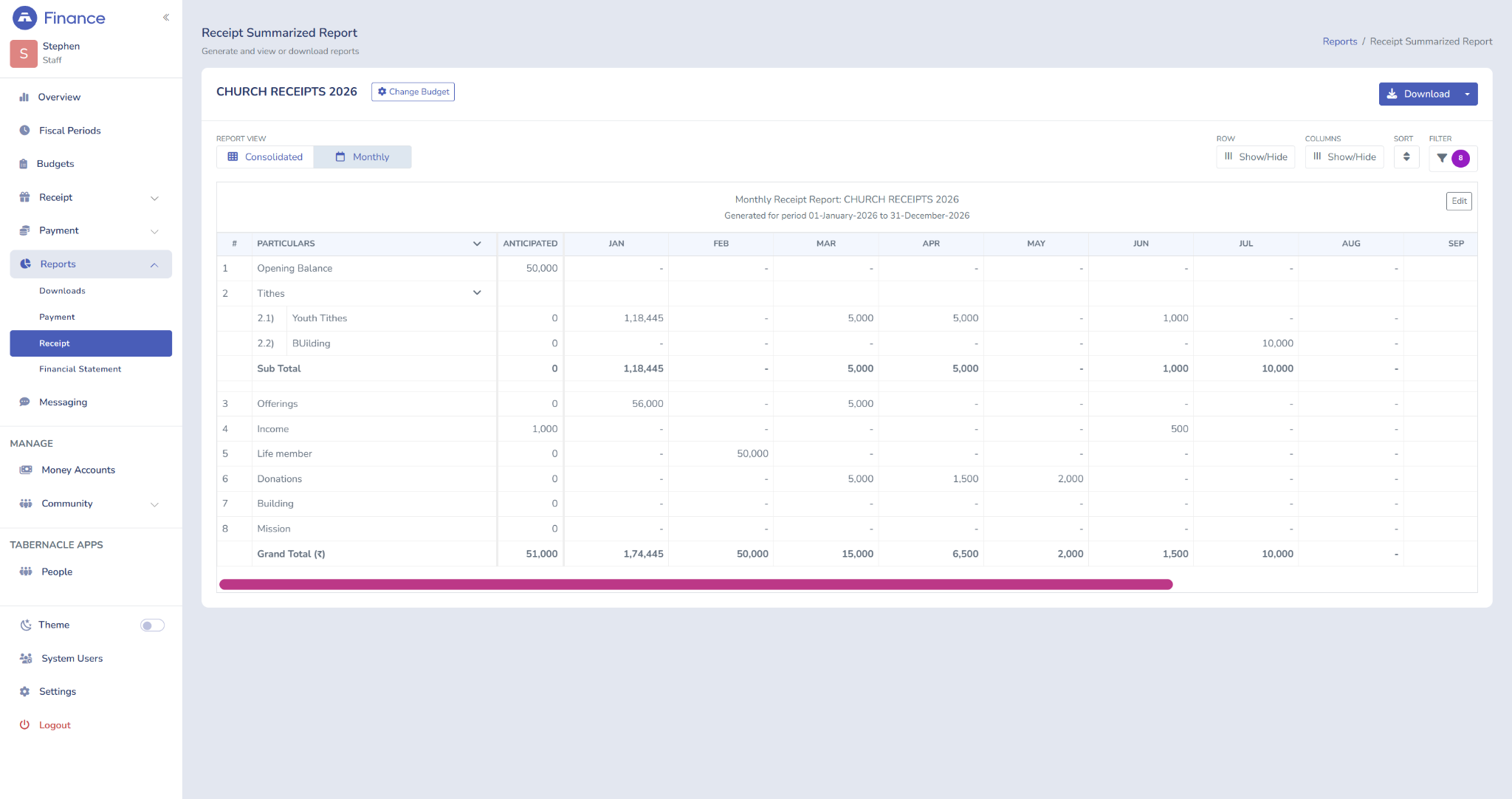The width and height of the screenshot is (1512, 799).
Task: Click the People group icon
Action: [x=26, y=572]
